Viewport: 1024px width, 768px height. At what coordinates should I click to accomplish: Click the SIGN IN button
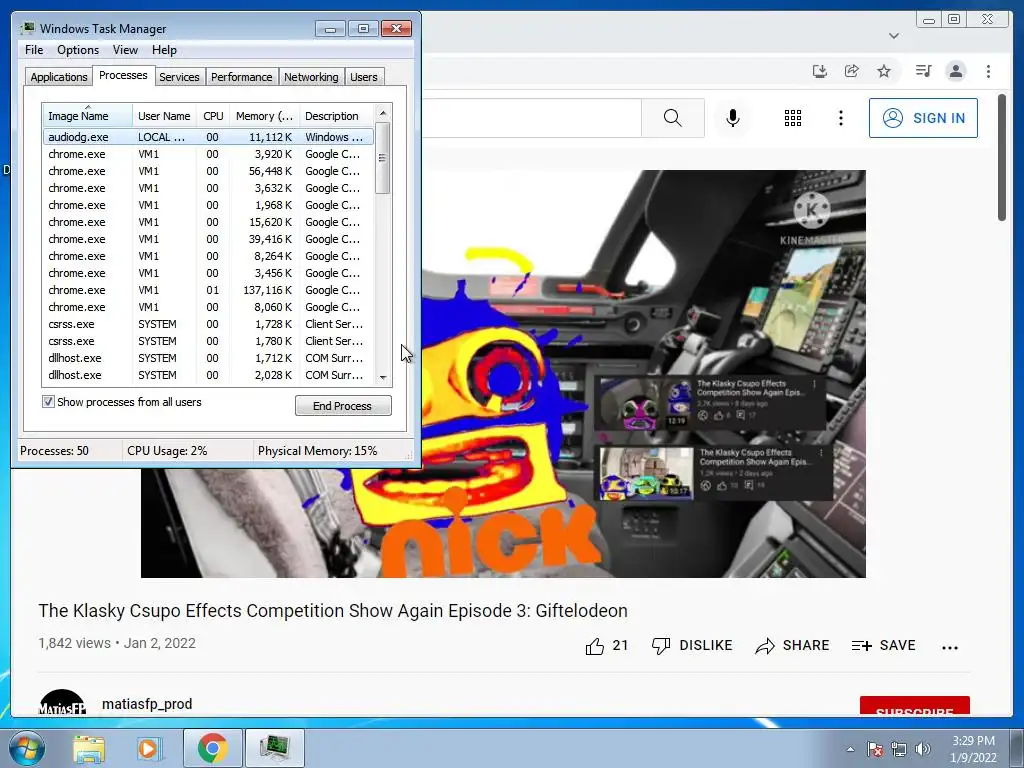click(x=923, y=118)
